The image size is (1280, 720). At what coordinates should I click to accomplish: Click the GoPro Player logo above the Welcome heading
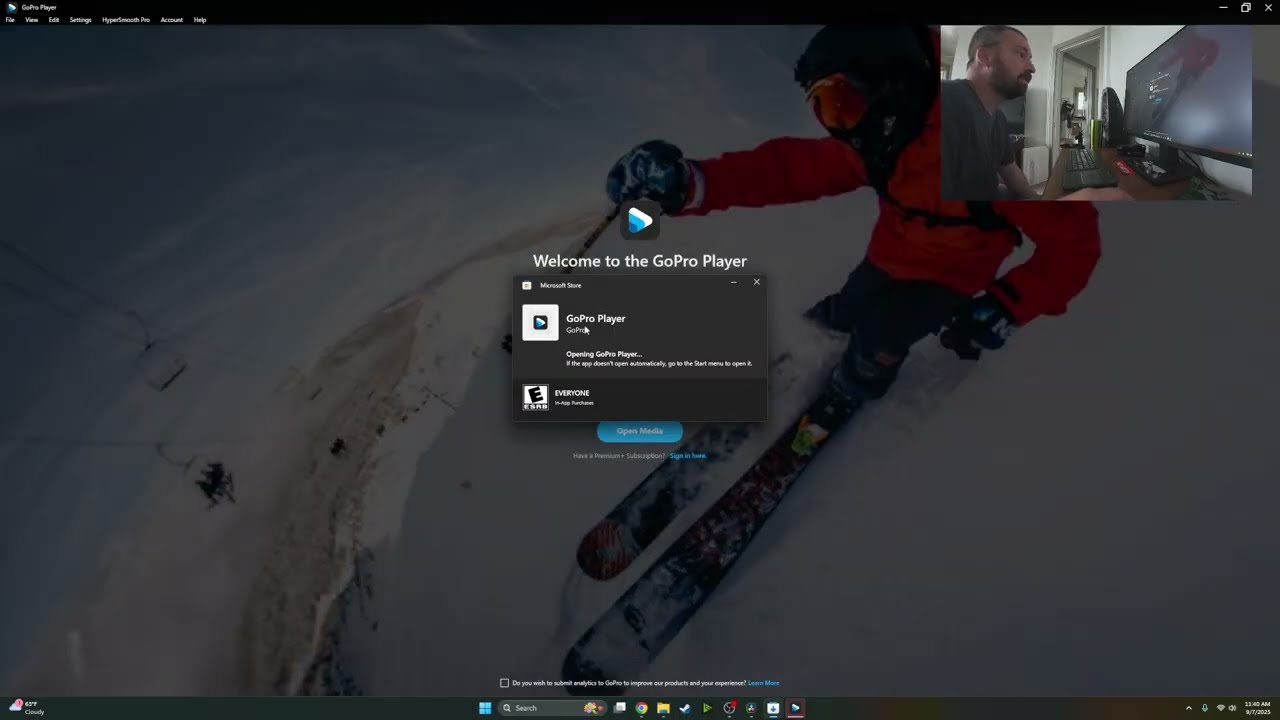coord(640,220)
